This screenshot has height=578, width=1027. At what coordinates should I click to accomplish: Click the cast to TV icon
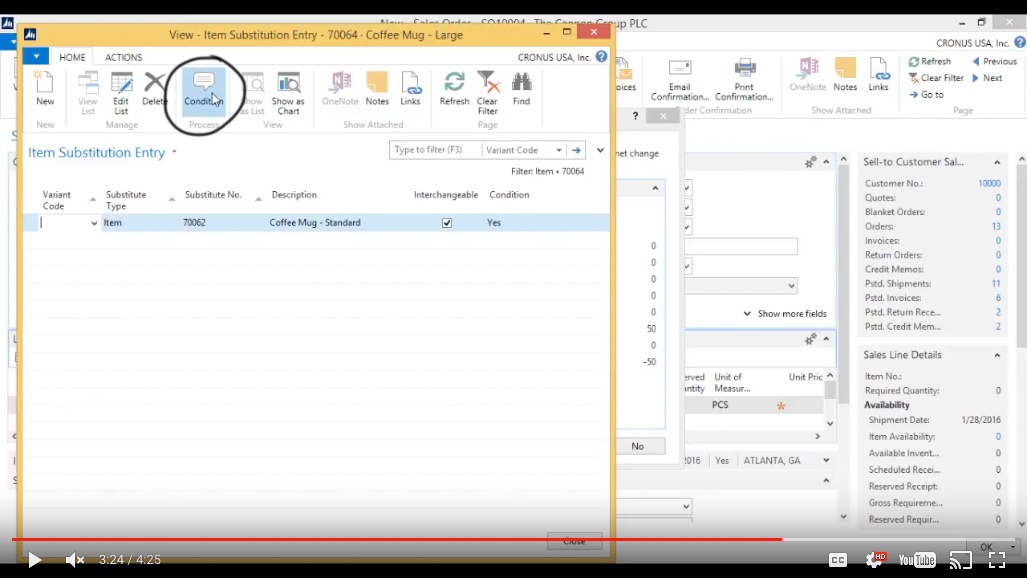point(961,560)
